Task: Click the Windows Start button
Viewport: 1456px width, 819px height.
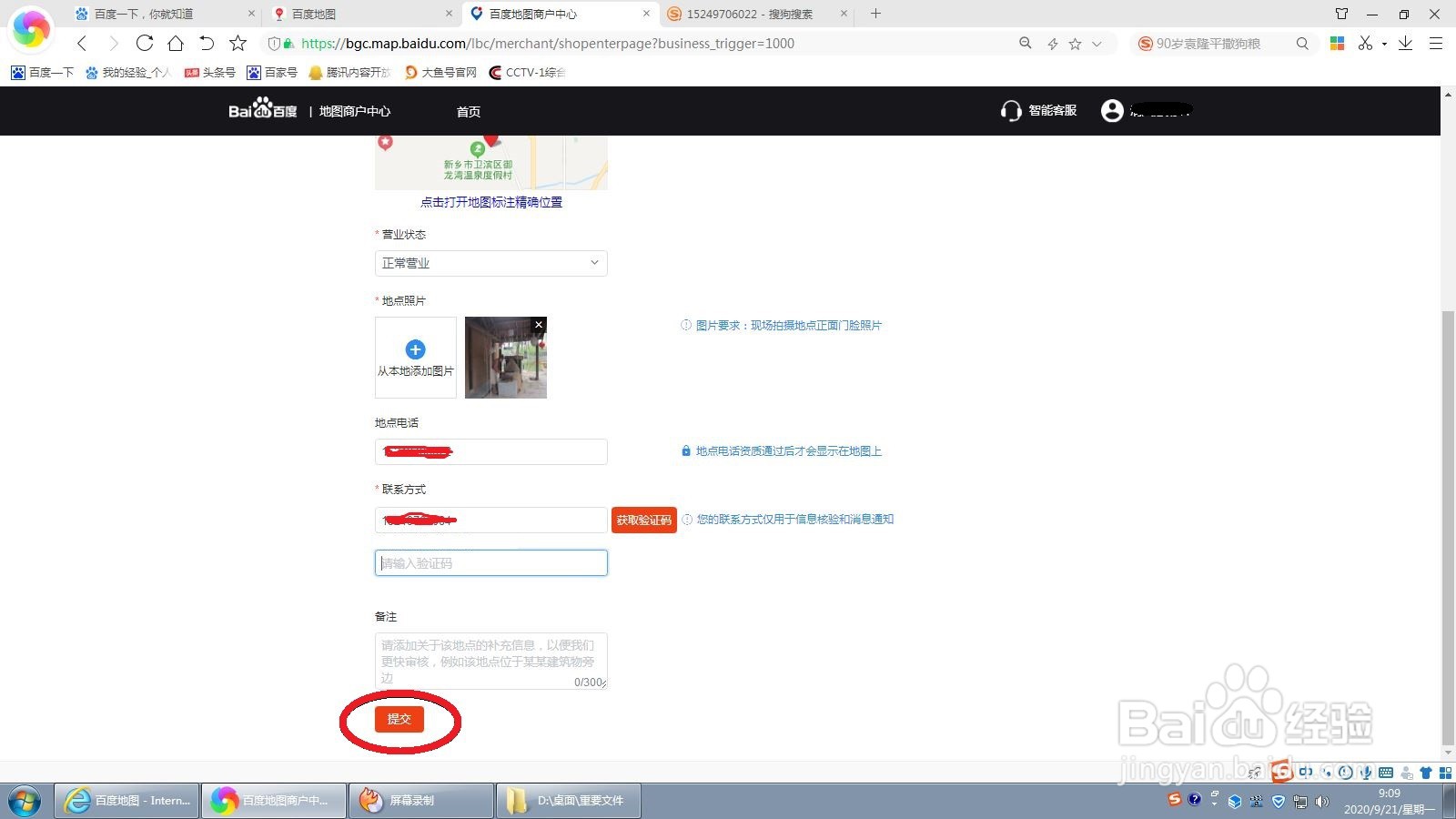Action: (25, 801)
